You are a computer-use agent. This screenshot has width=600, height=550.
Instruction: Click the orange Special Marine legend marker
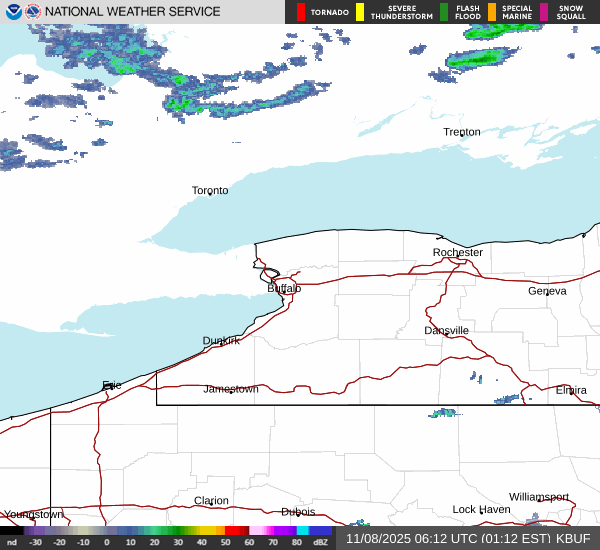[492, 12]
